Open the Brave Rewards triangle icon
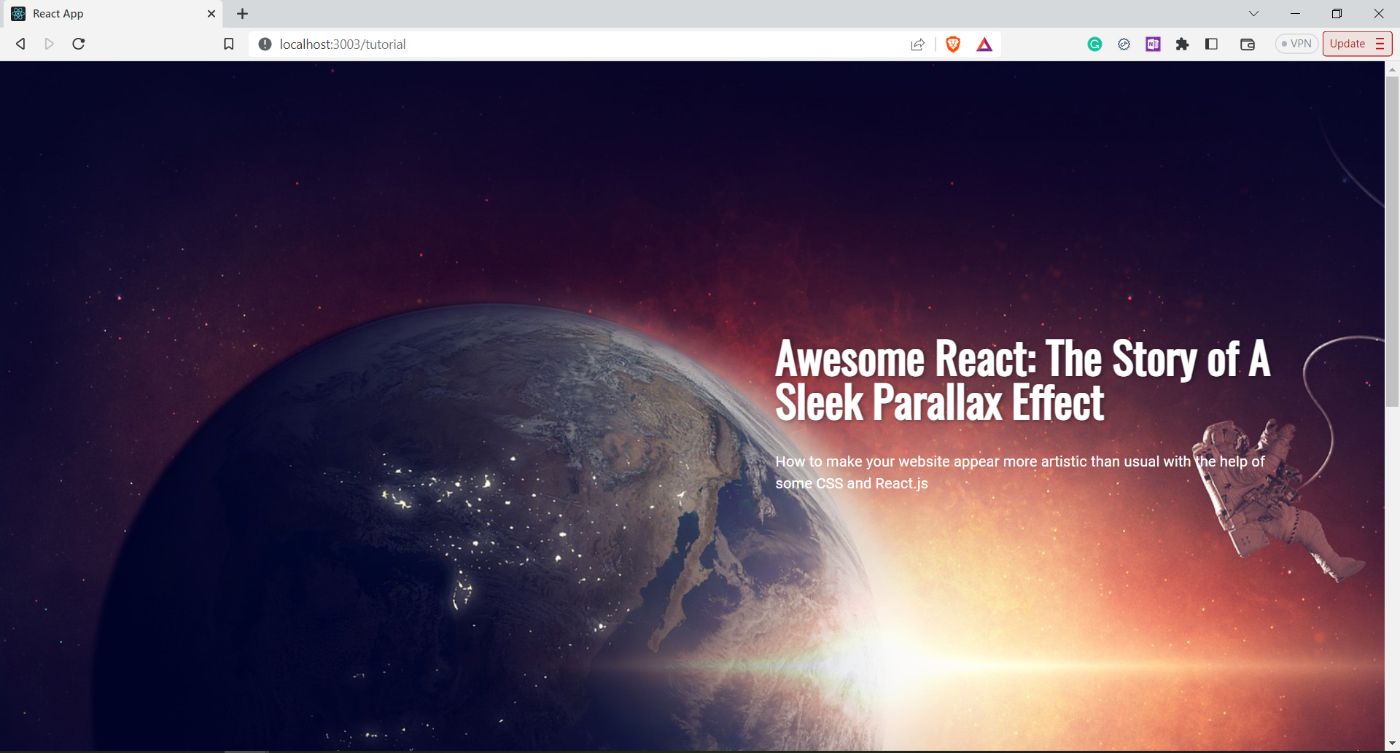Image resolution: width=1400 pixels, height=753 pixels. [984, 44]
